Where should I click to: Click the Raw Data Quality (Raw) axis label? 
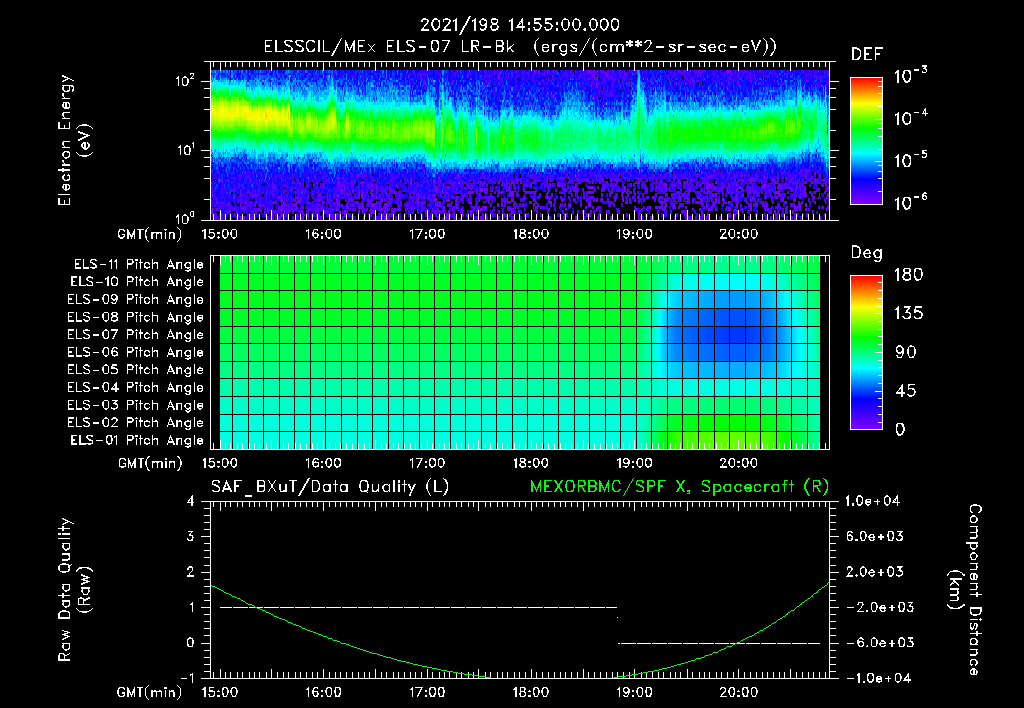(x=74, y=590)
